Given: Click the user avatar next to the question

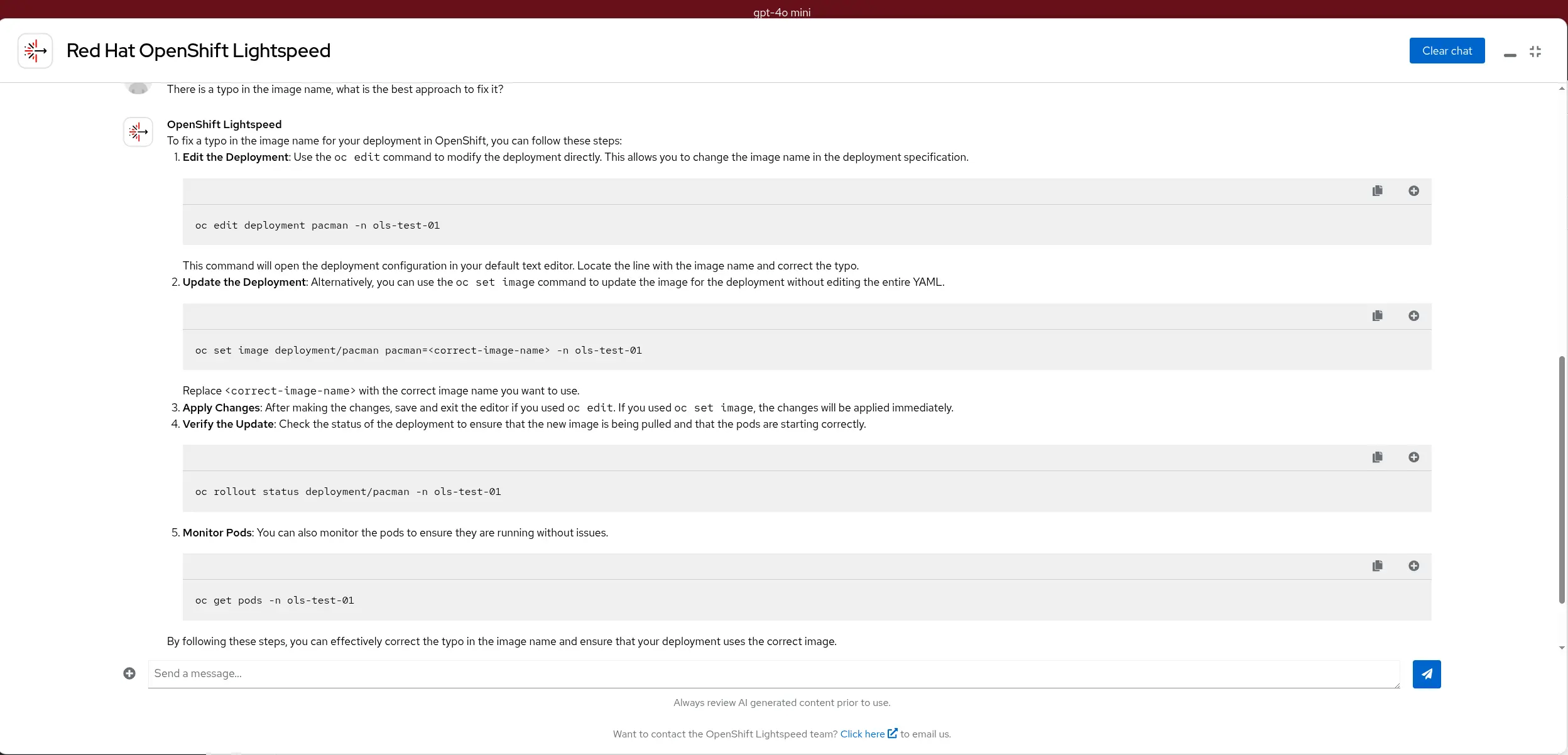Looking at the screenshot, I should pyautogui.click(x=138, y=89).
